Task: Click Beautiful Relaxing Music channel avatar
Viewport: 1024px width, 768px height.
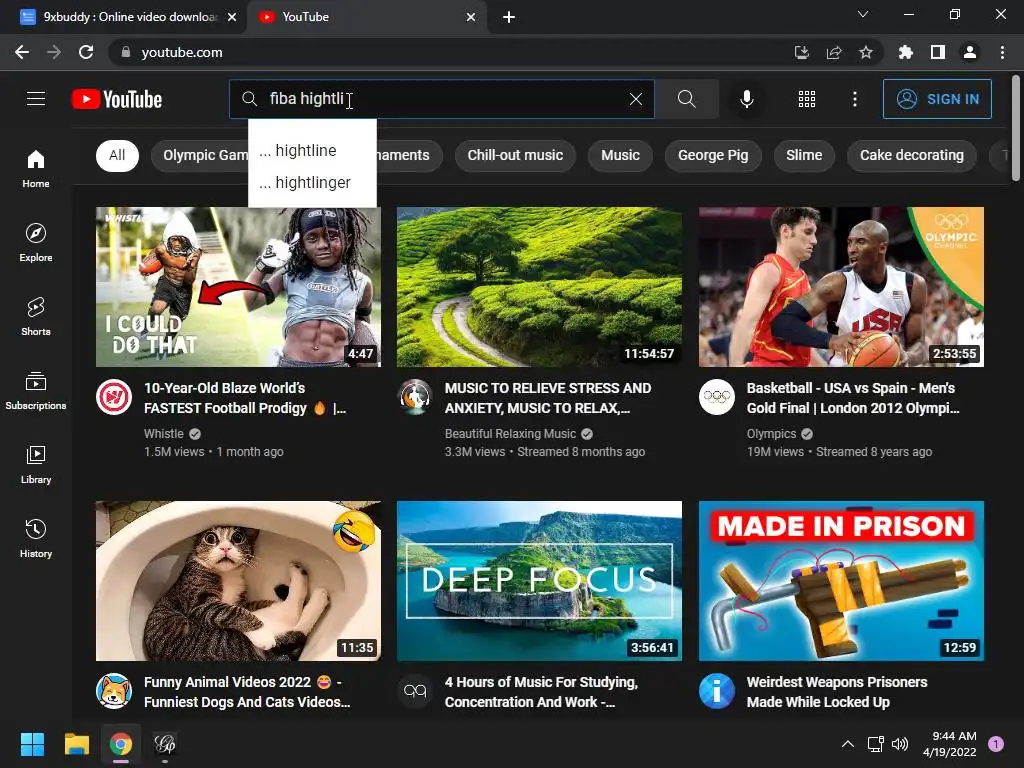Action: (x=415, y=397)
